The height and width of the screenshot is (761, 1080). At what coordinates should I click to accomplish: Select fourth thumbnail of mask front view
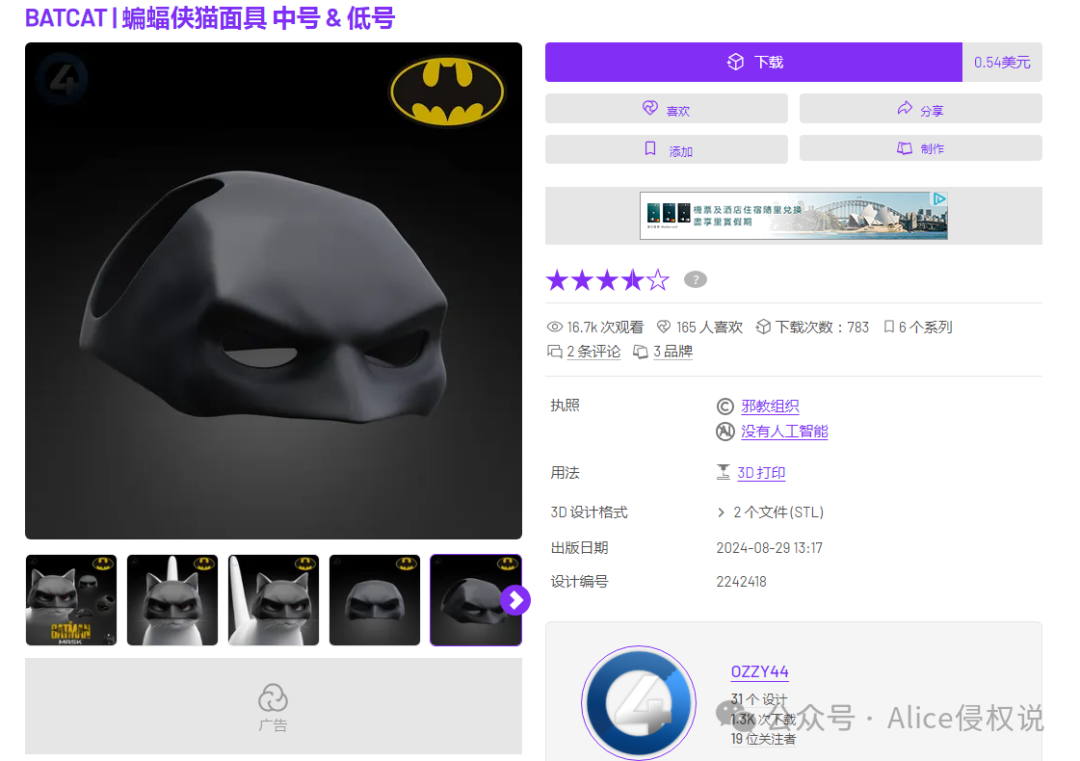[375, 600]
